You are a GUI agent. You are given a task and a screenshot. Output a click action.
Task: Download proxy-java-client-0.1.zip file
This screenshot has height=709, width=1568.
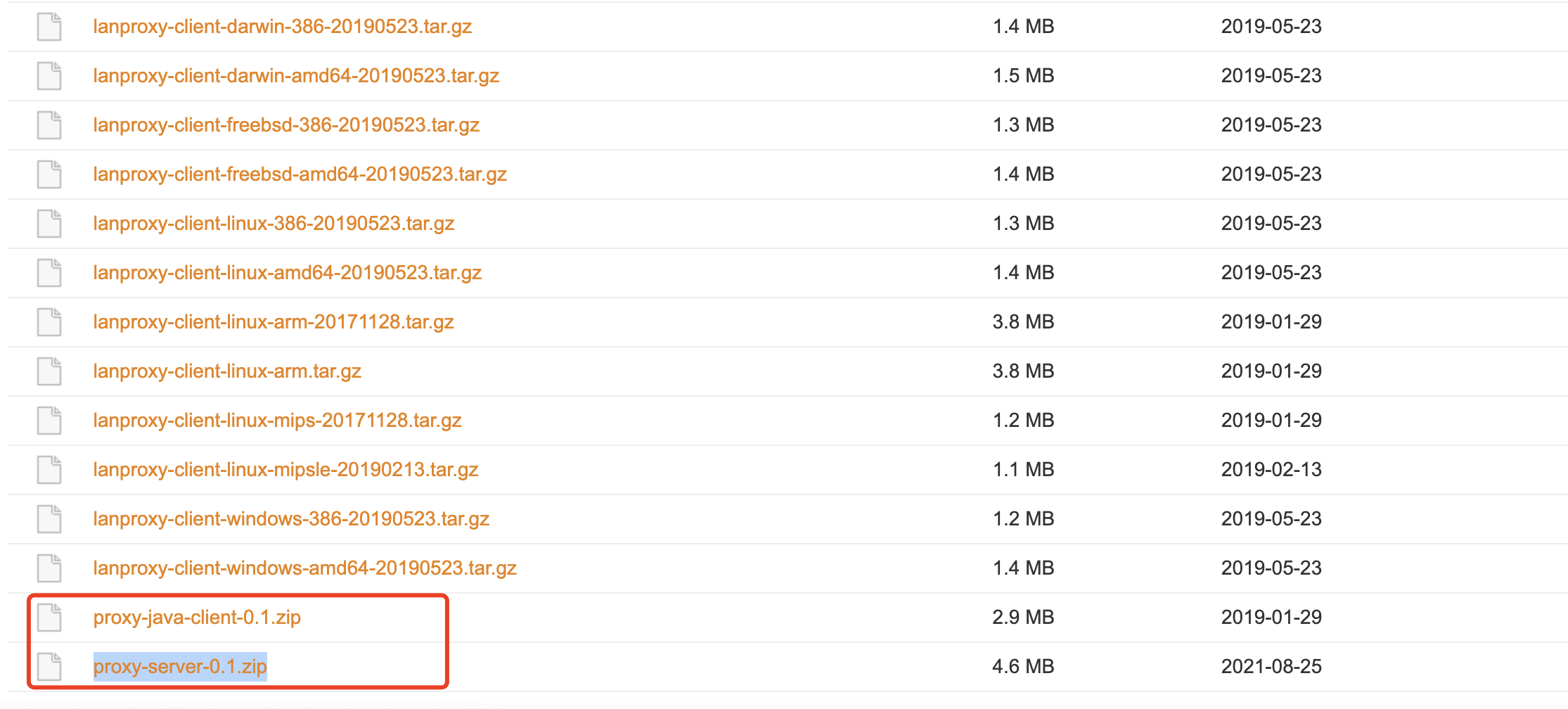tap(197, 618)
